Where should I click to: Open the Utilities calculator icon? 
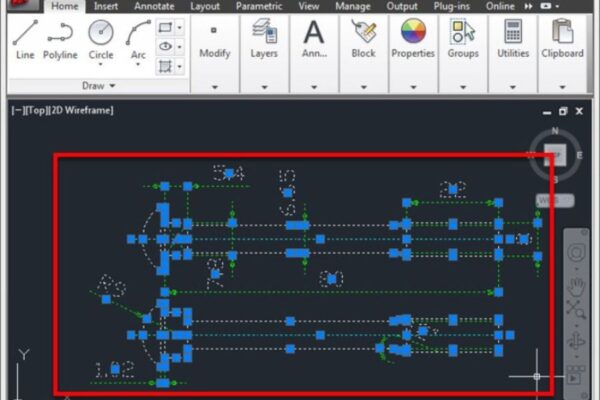click(513, 36)
